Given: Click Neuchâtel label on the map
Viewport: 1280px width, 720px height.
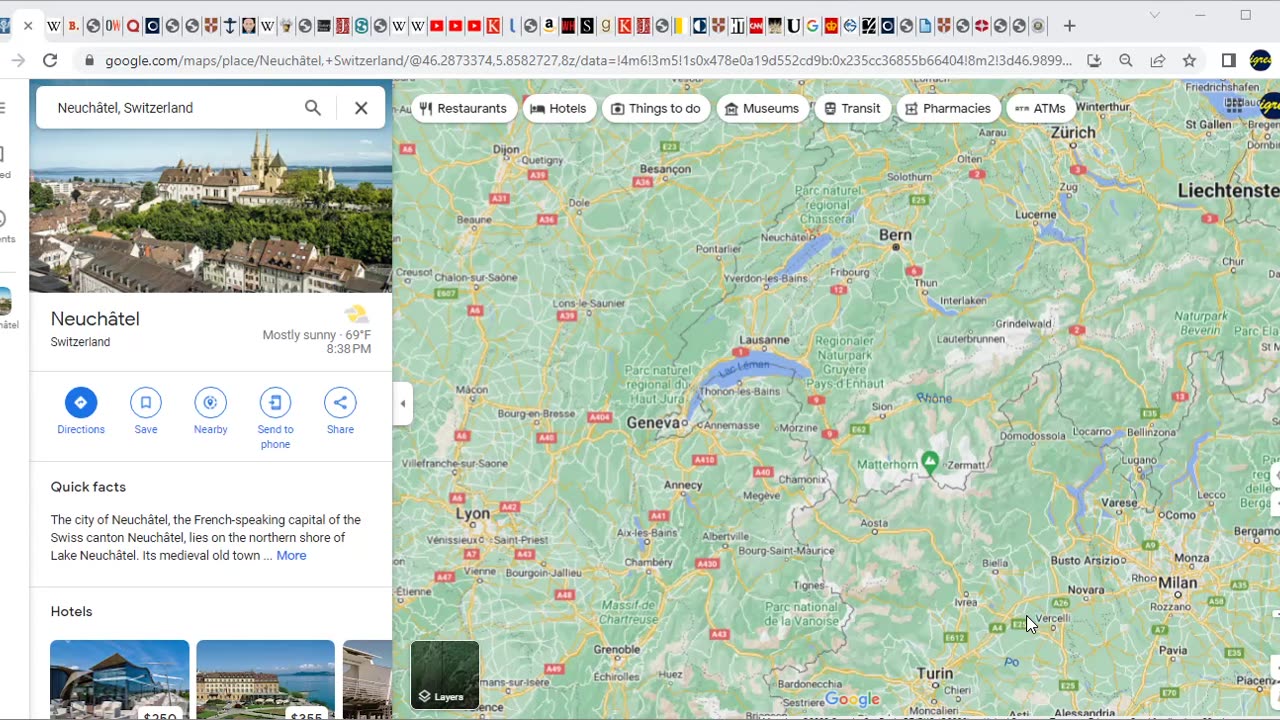Looking at the screenshot, I should point(787,237).
